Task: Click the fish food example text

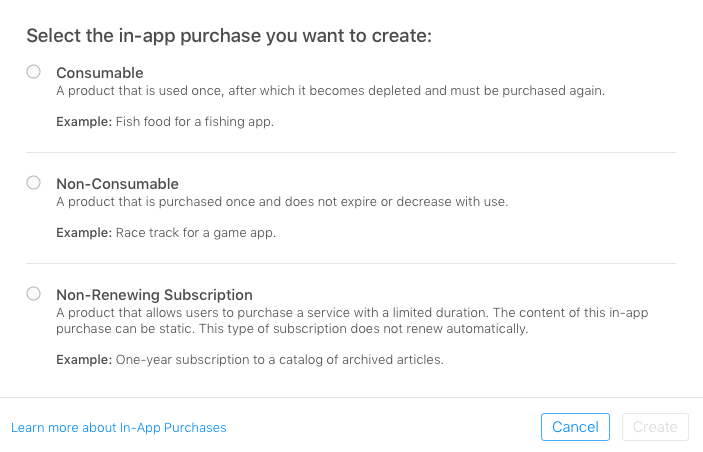Action: coord(212,122)
